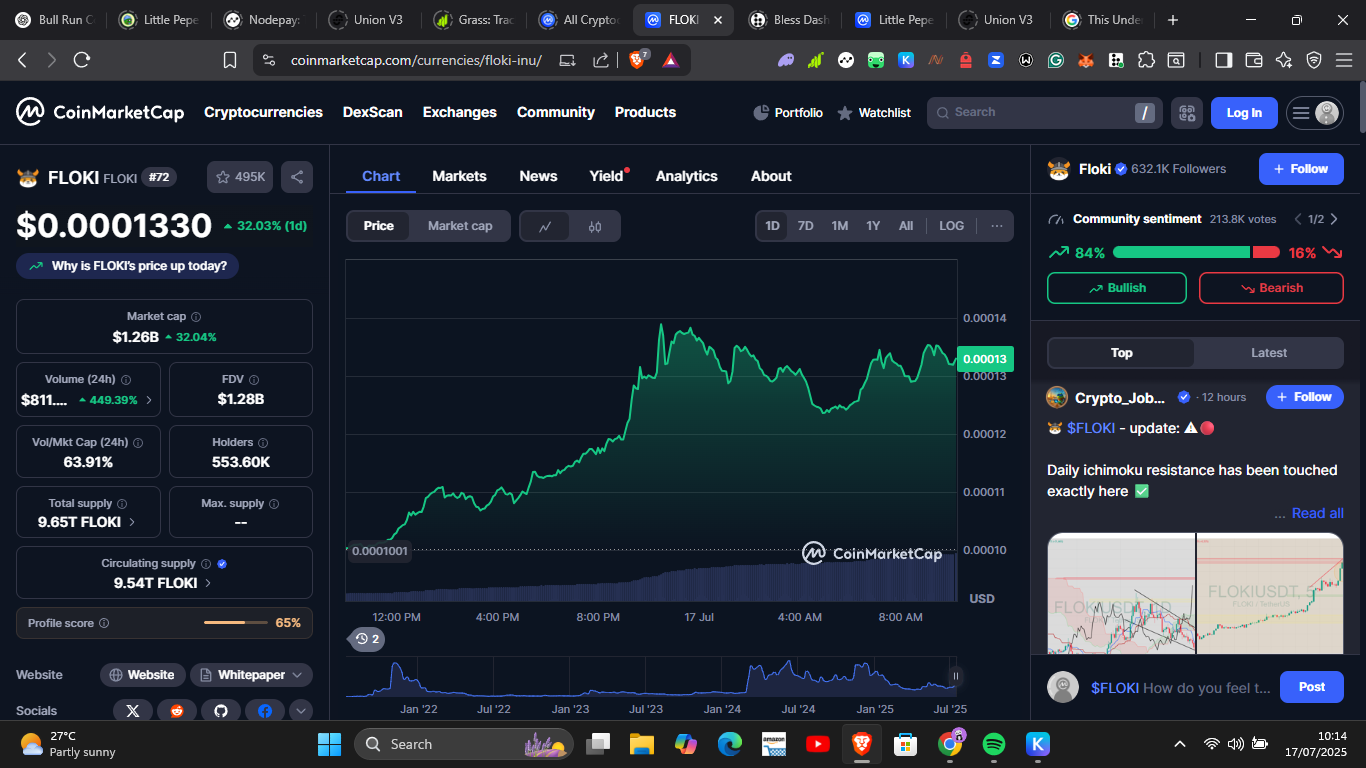Show hidden system tray icons
Viewport: 1366px width, 768px height.
1180,744
